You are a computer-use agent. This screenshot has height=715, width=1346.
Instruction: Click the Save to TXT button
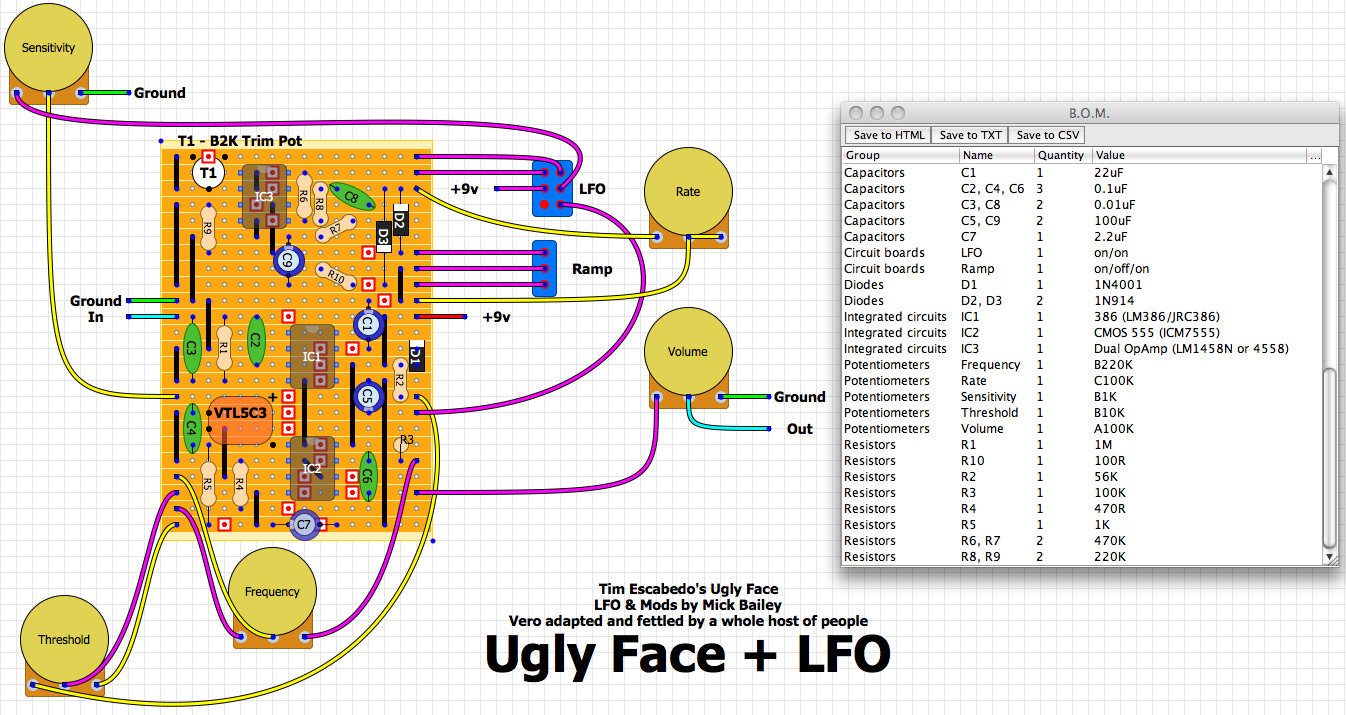[969, 135]
